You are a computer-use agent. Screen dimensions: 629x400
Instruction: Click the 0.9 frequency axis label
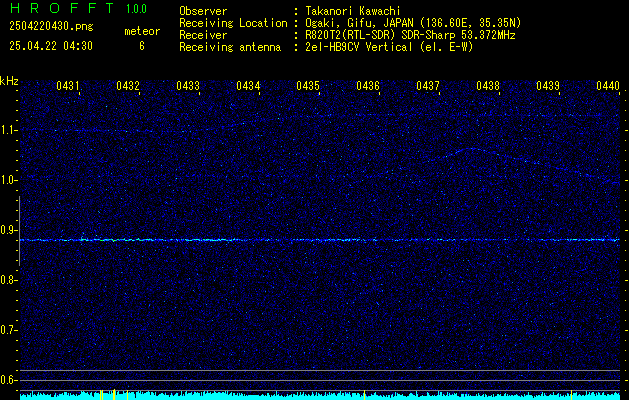tap(8, 230)
